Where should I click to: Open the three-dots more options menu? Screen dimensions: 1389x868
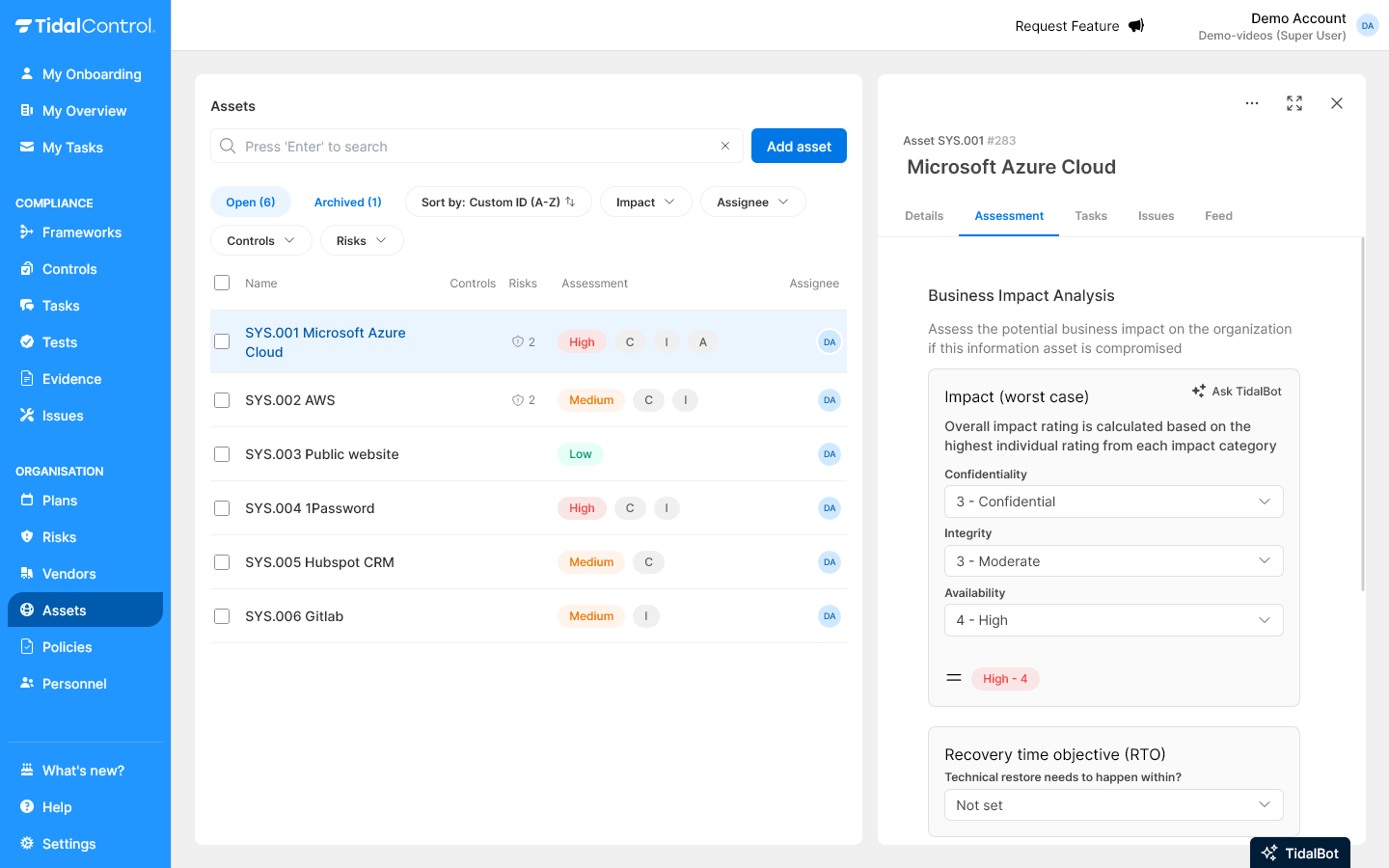(x=1251, y=103)
